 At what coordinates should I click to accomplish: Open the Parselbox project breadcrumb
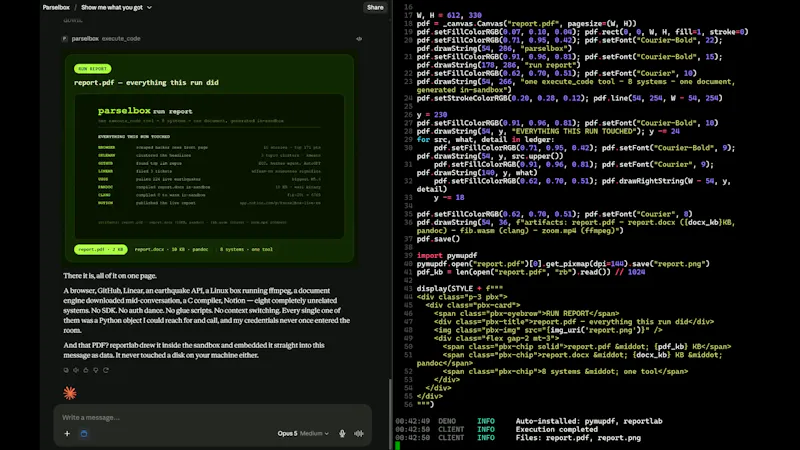(x=56, y=7)
